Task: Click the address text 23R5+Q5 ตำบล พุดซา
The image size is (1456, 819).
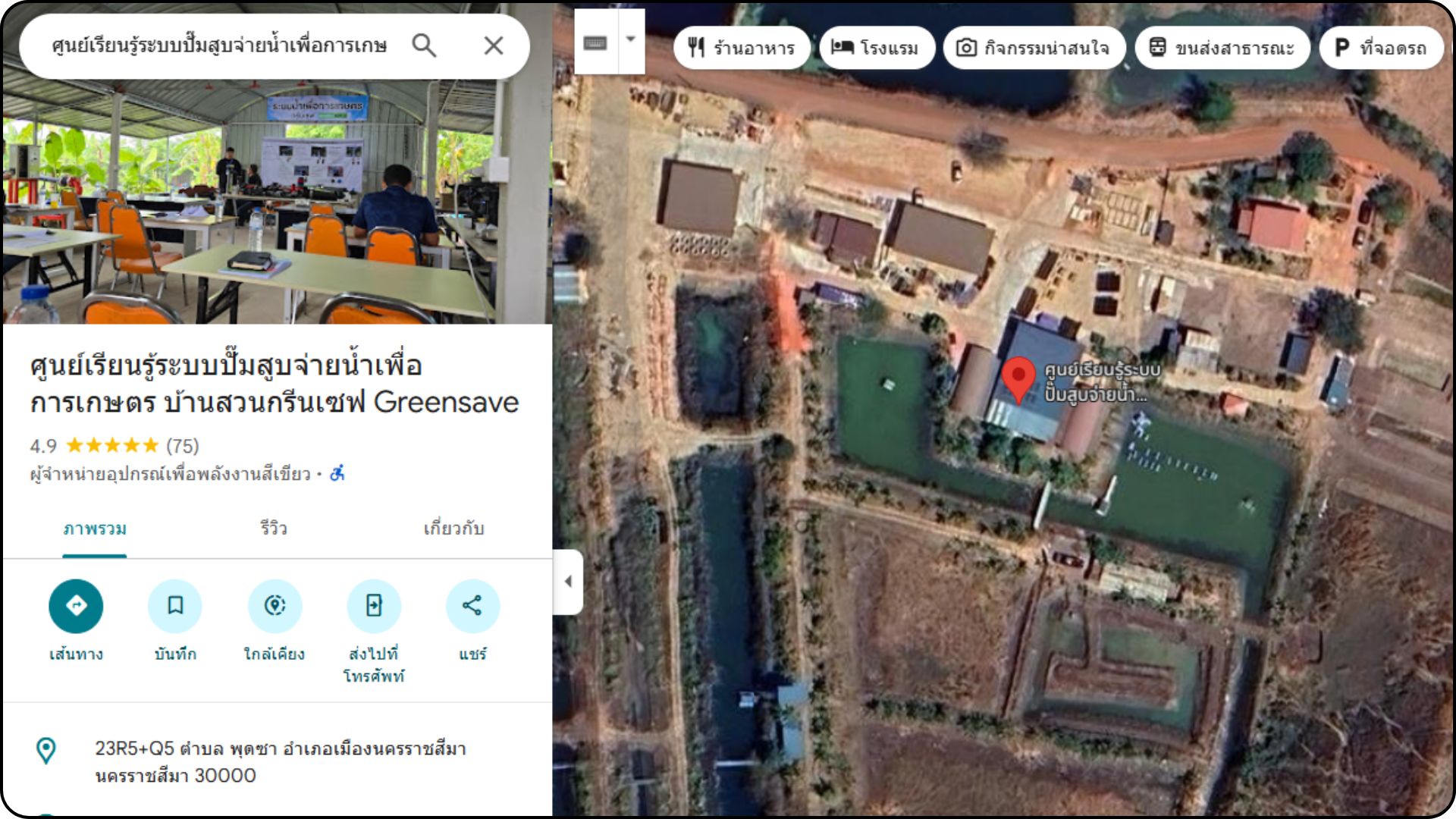Action: coord(281,762)
